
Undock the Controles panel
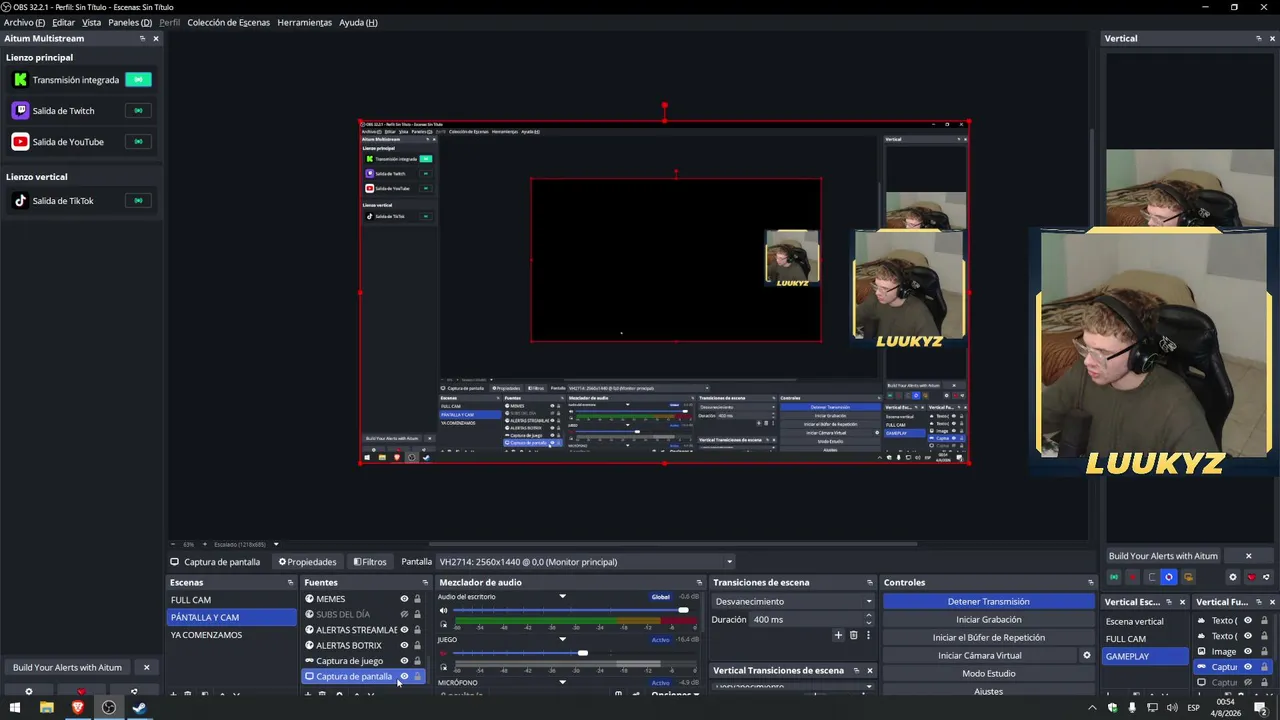point(1091,582)
